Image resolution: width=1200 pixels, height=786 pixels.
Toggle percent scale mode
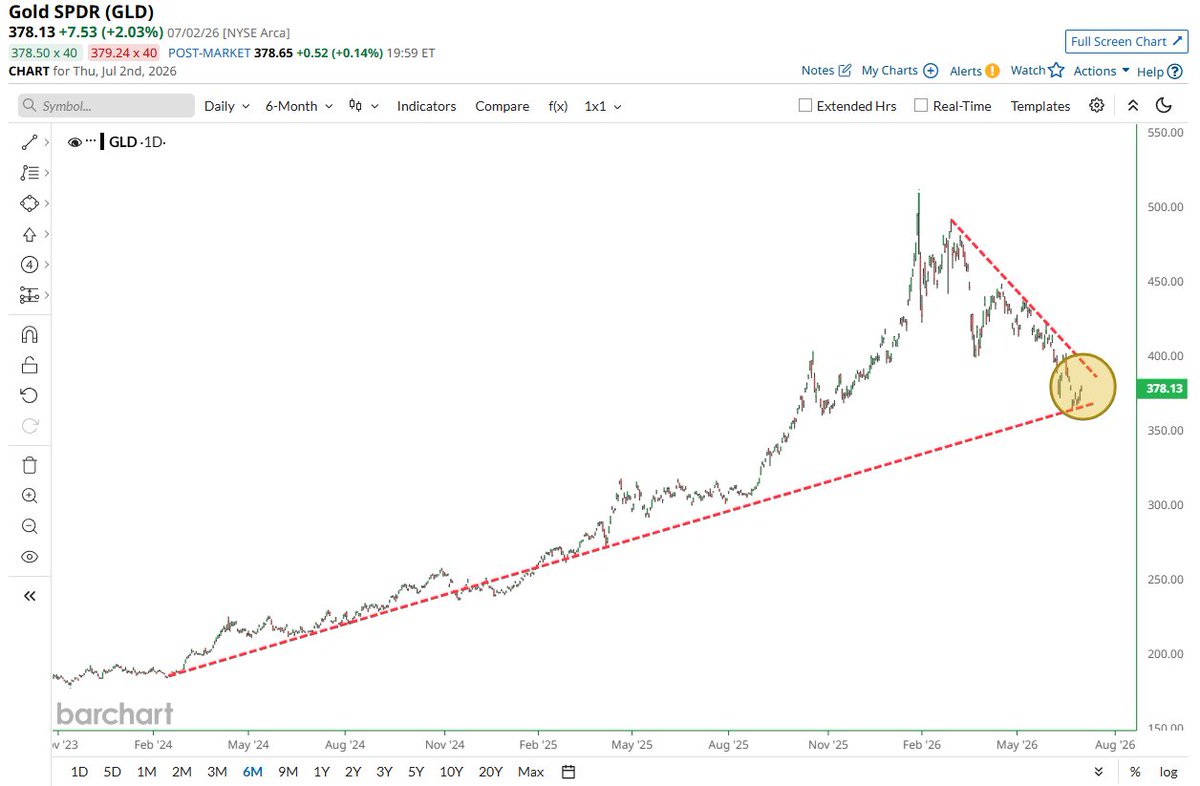[x=1135, y=771]
